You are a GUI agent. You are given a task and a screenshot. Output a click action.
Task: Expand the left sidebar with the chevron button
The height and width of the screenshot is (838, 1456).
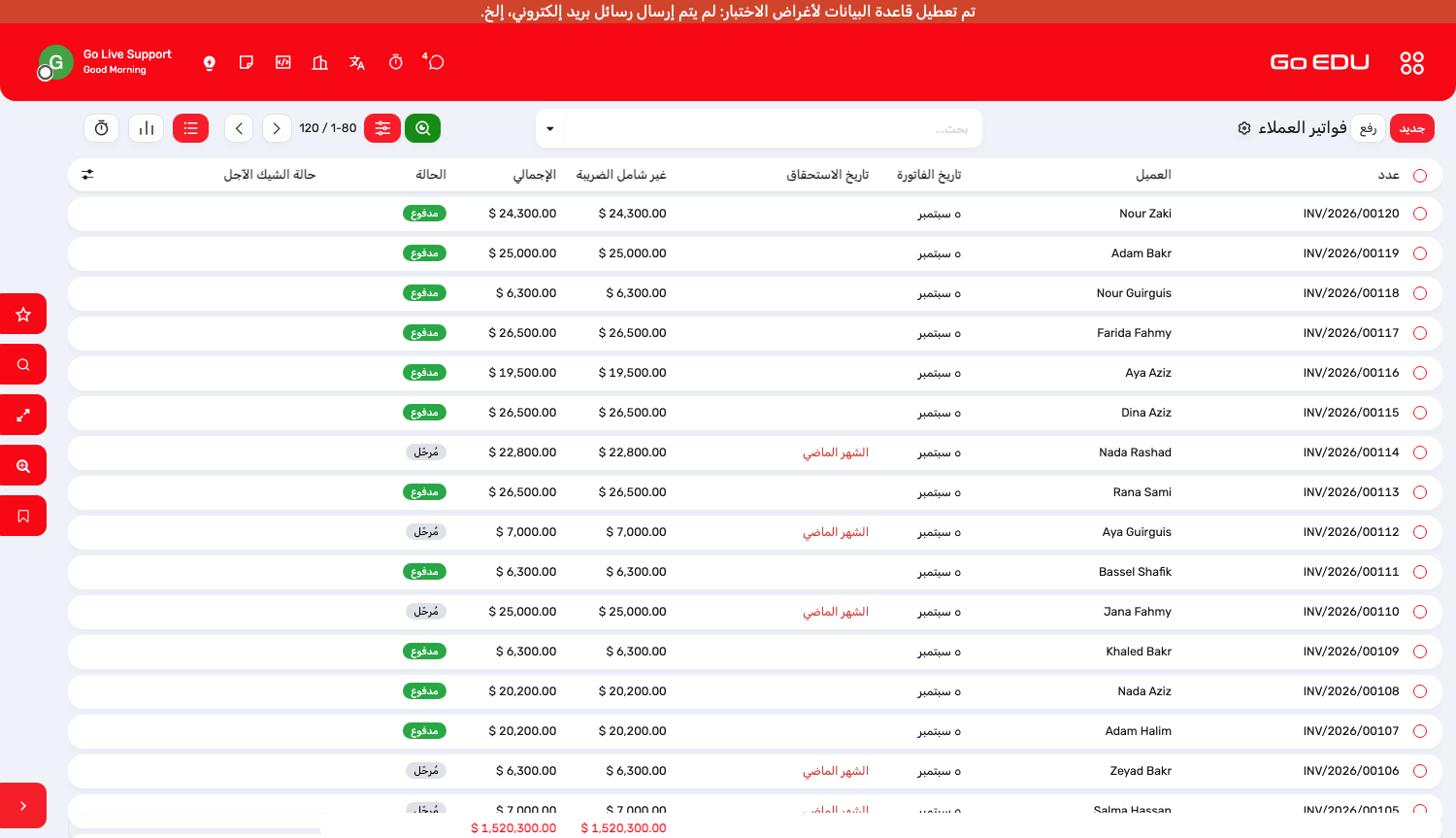pyautogui.click(x=23, y=806)
